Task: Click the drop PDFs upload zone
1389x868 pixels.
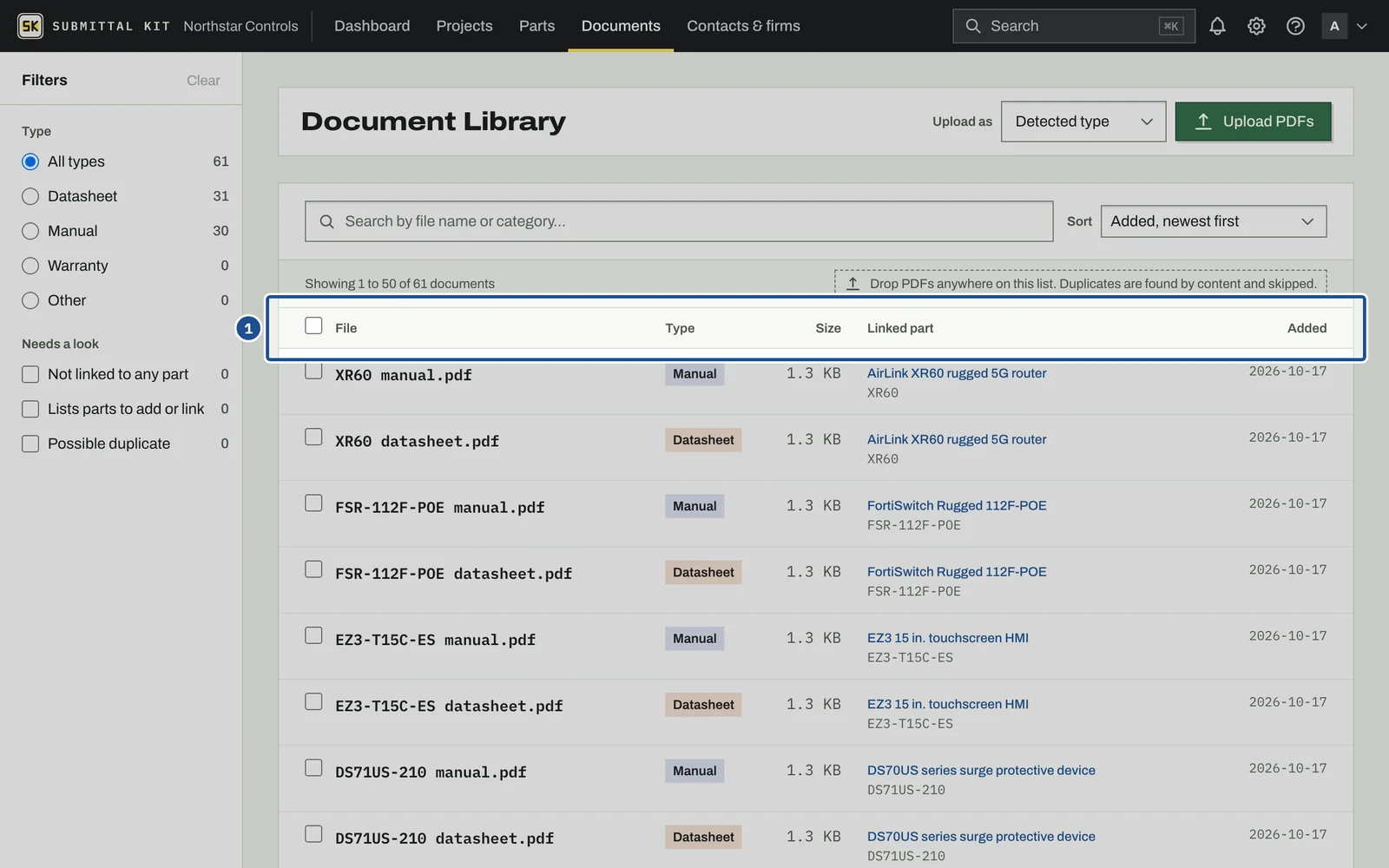Action: 1081,283
